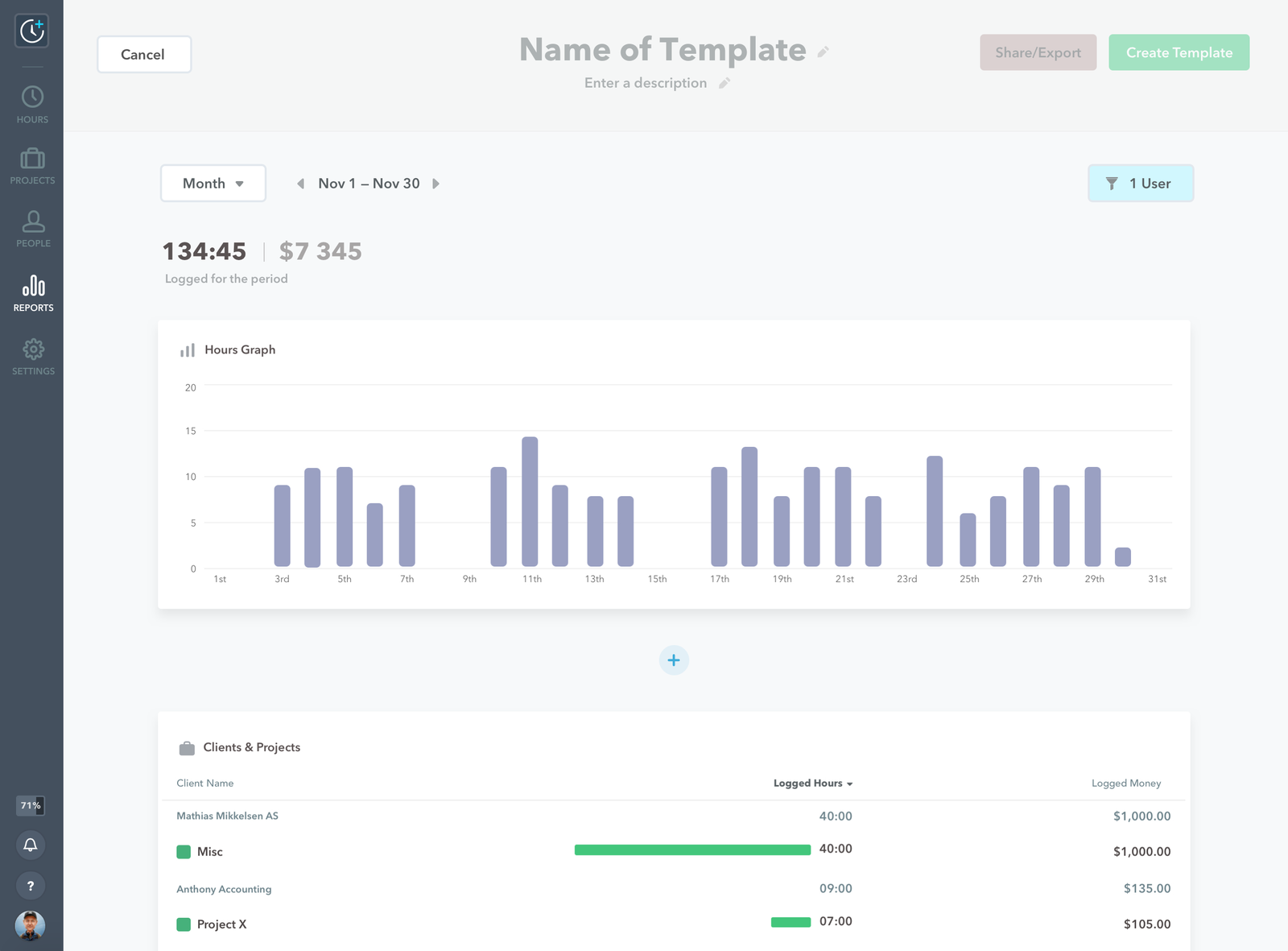Viewport: 1288px width, 951px height.
Task: Go to the previous month with left arrow
Action: (x=300, y=184)
